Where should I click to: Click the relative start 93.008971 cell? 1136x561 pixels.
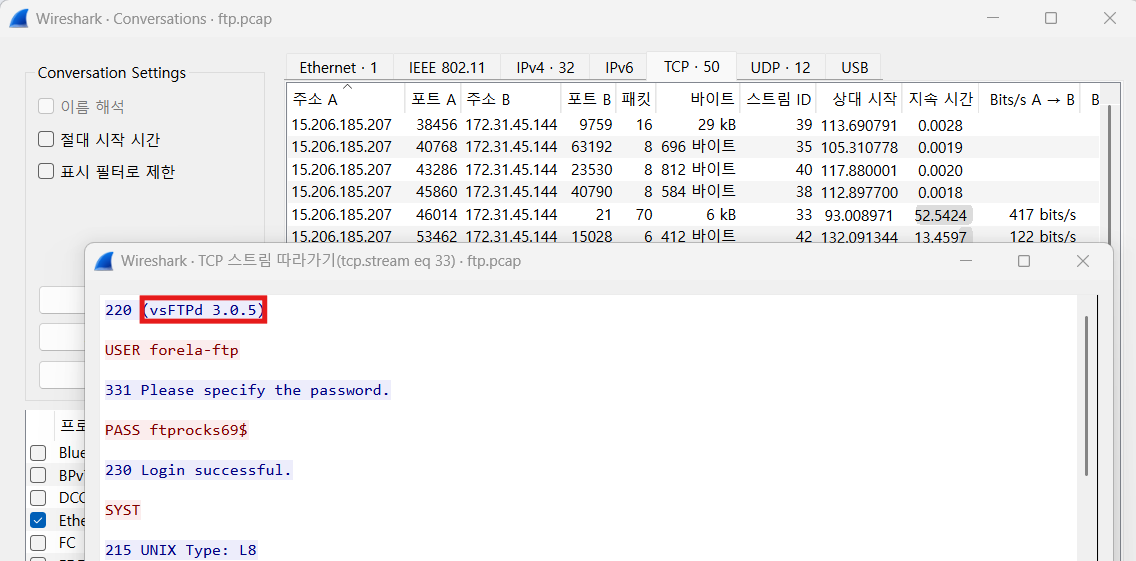pyautogui.click(x=861, y=215)
